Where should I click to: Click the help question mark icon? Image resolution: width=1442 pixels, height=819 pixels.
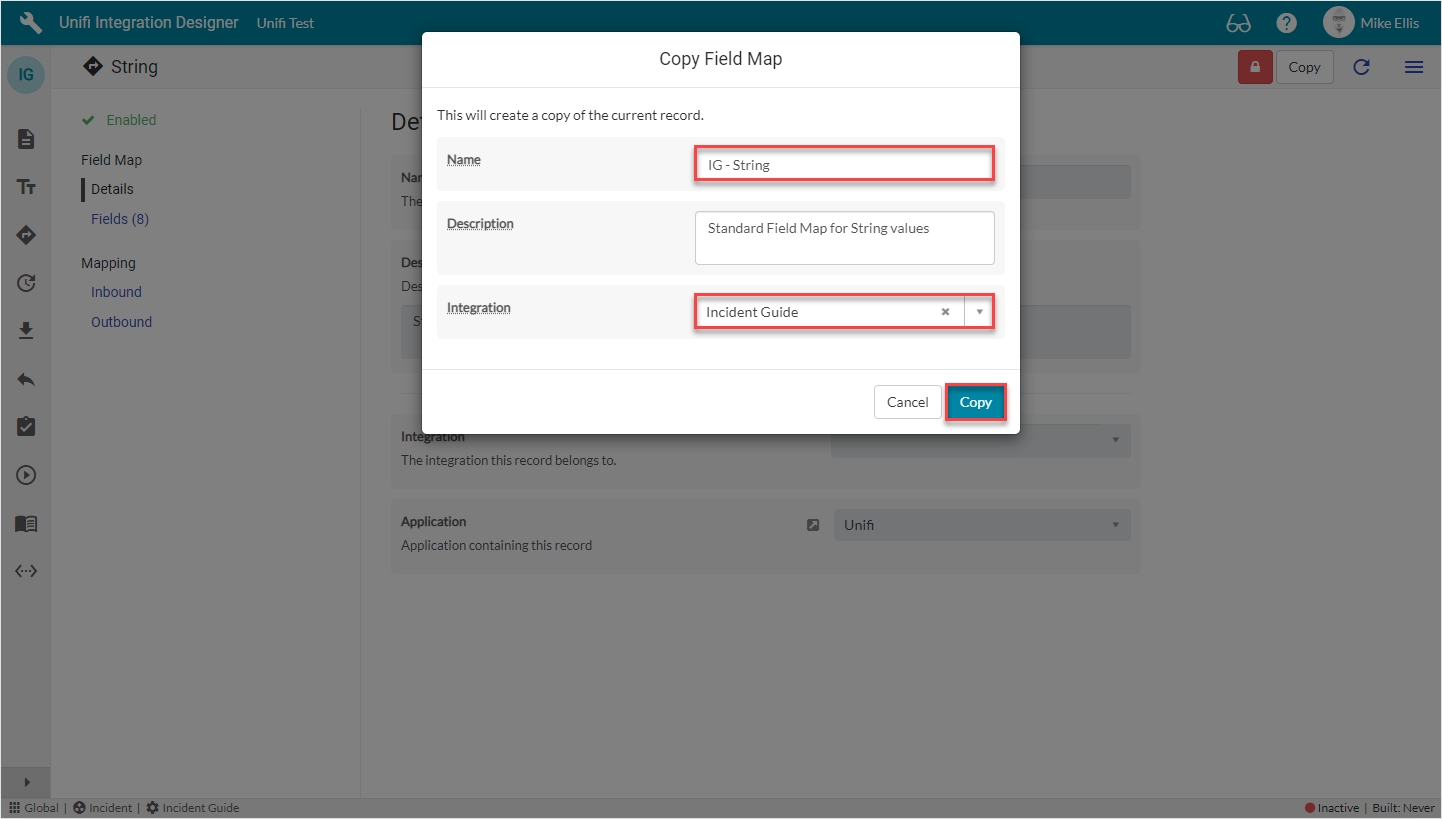point(1286,23)
